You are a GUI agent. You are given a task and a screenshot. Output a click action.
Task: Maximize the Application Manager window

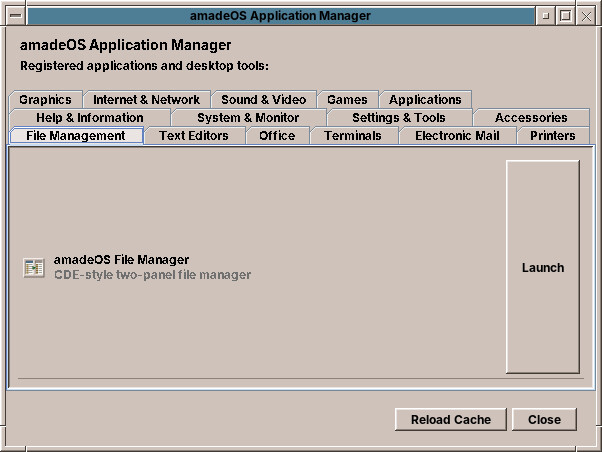pyautogui.click(x=565, y=16)
